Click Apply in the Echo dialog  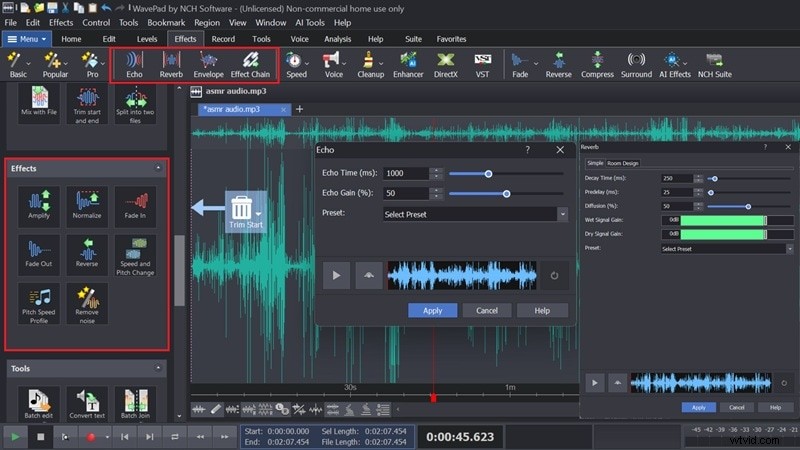[433, 310]
